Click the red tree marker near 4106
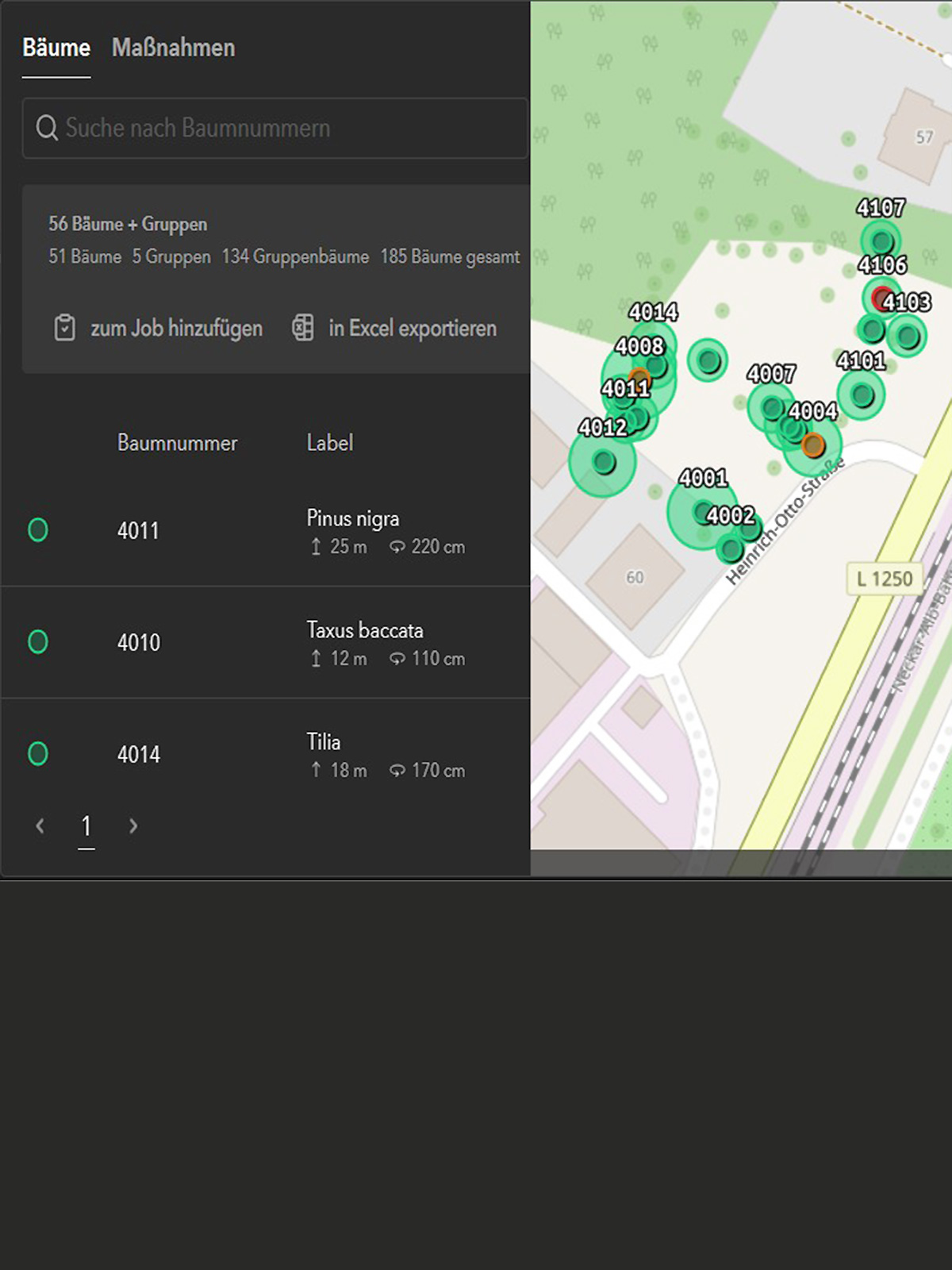This screenshot has height=1270, width=952. tap(881, 298)
